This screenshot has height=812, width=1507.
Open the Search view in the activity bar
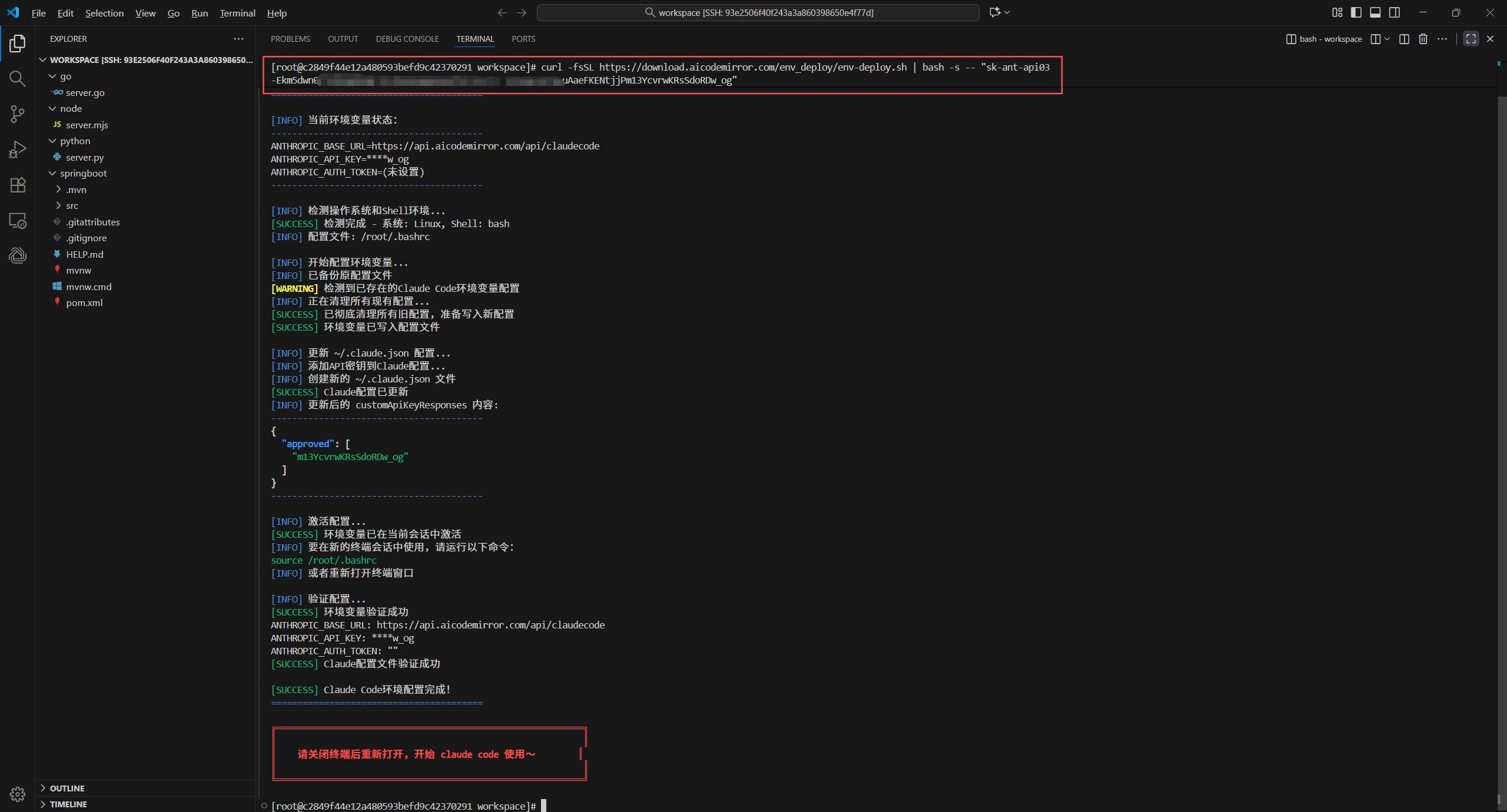[x=17, y=78]
